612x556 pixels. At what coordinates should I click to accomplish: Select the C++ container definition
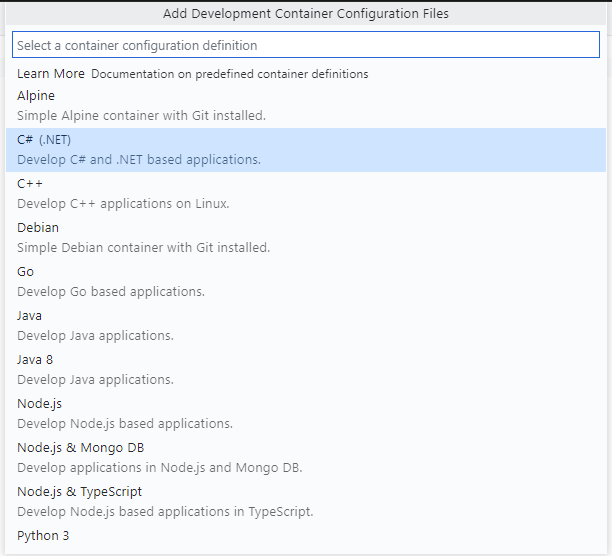click(x=306, y=194)
